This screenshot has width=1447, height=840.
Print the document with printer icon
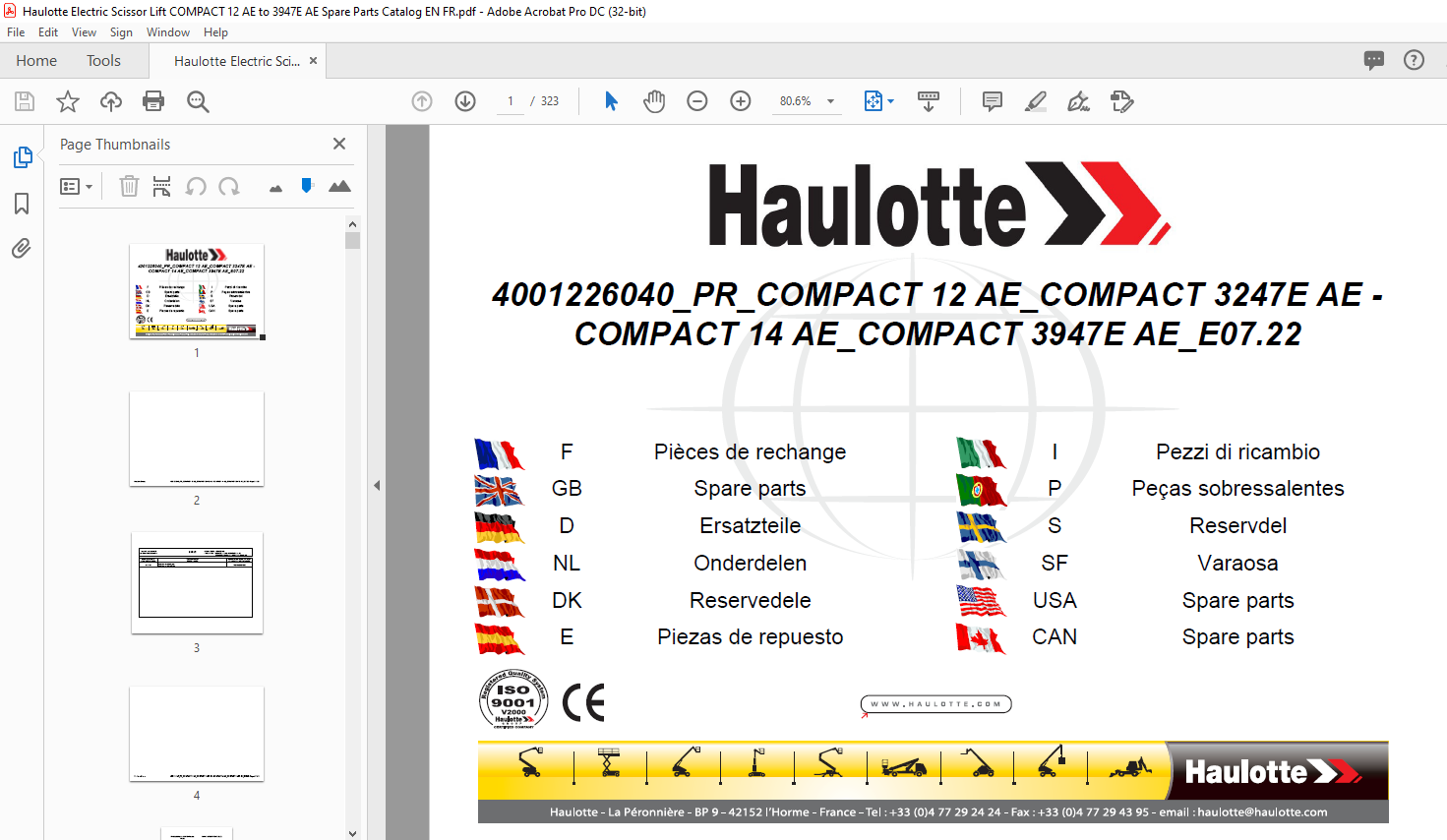click(x=153, y=101)
